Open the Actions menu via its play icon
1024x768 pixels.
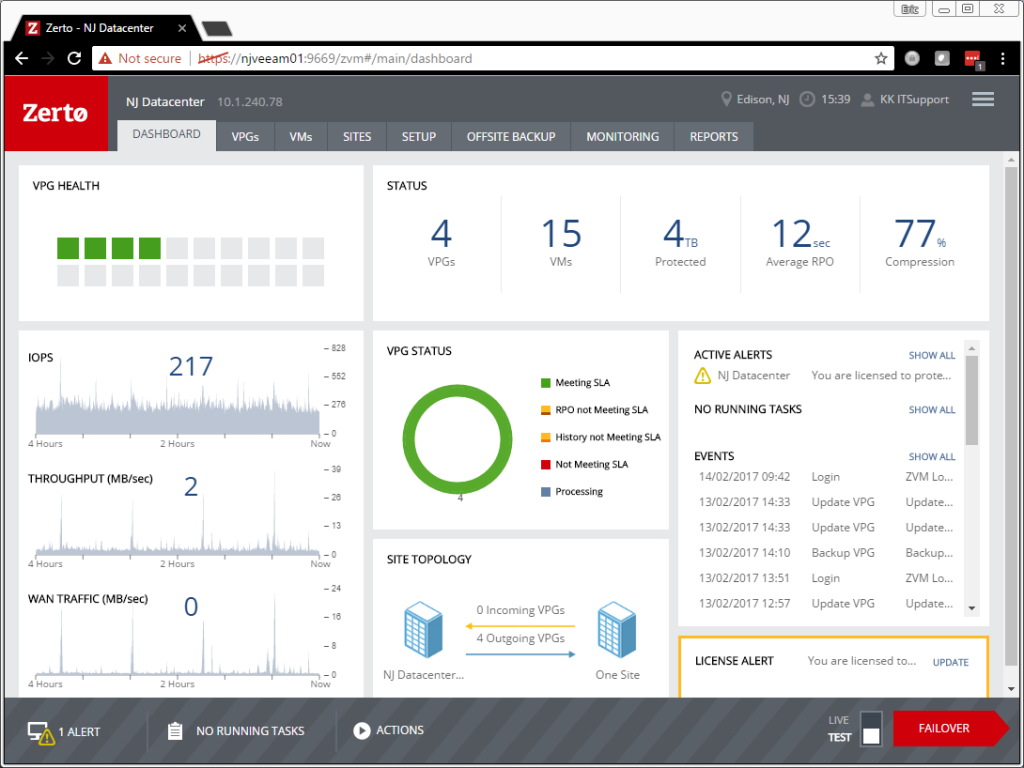click(362, 730)
